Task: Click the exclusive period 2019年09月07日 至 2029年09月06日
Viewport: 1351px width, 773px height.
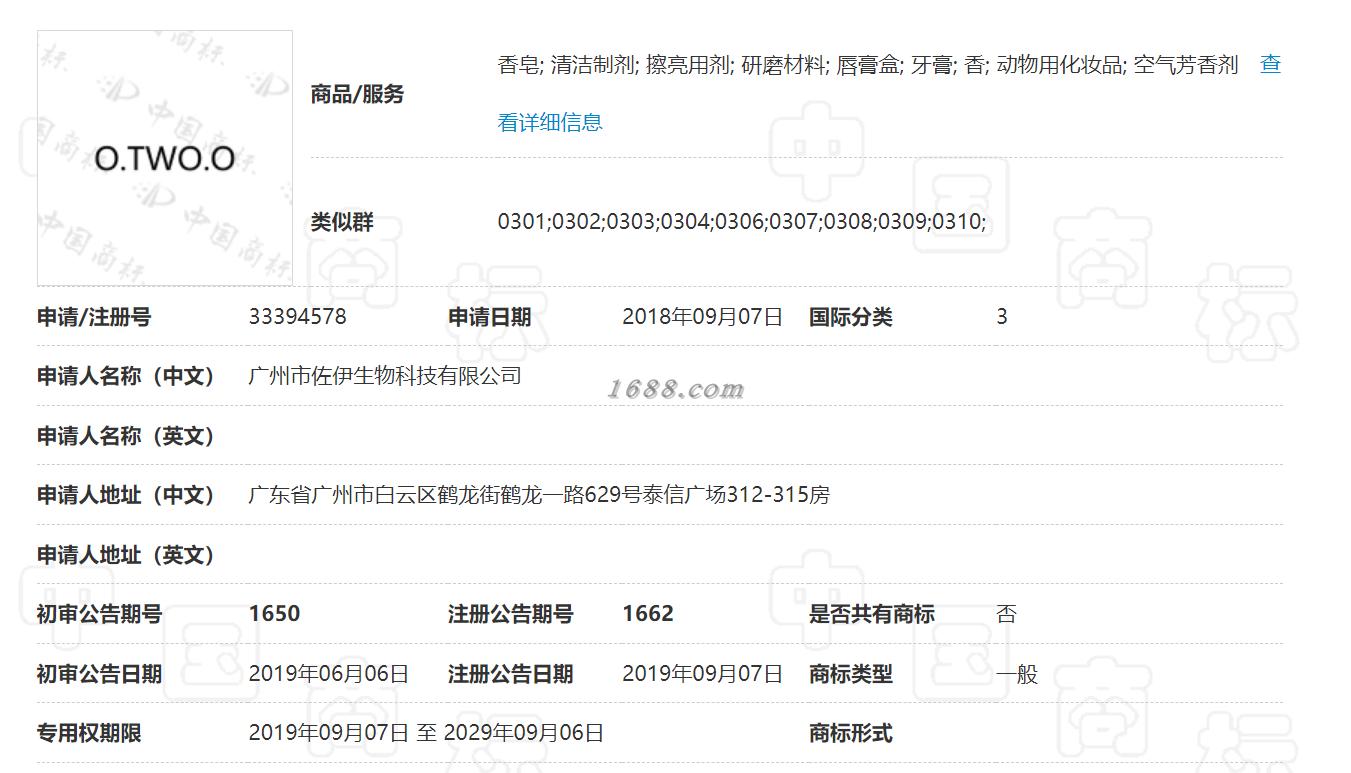Action: [x=427, y=733]
